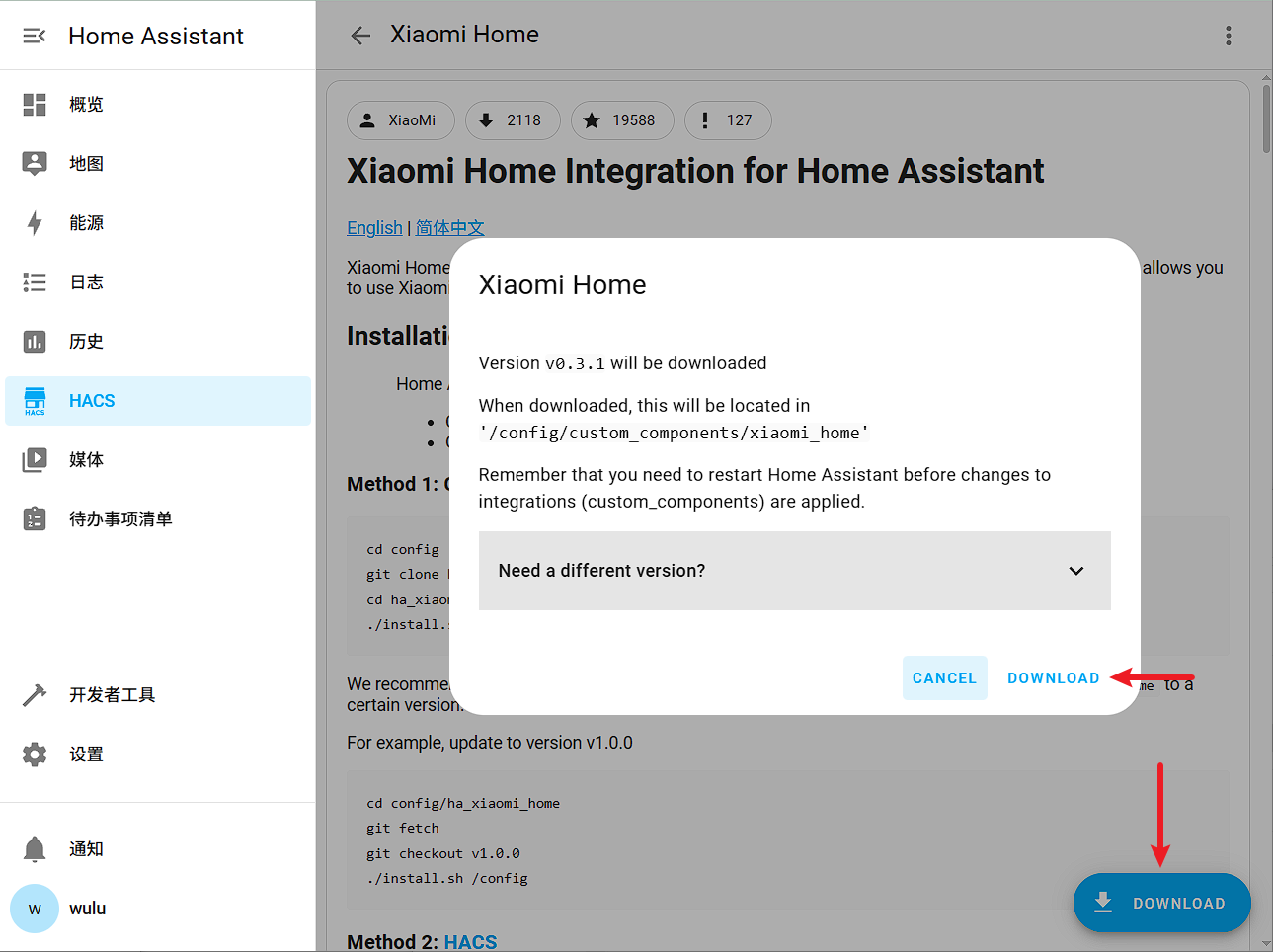Click the Home Assistant sidebar title
Image resolution: width=1273 pixels, height=952 pixels.
coord(156,37)
